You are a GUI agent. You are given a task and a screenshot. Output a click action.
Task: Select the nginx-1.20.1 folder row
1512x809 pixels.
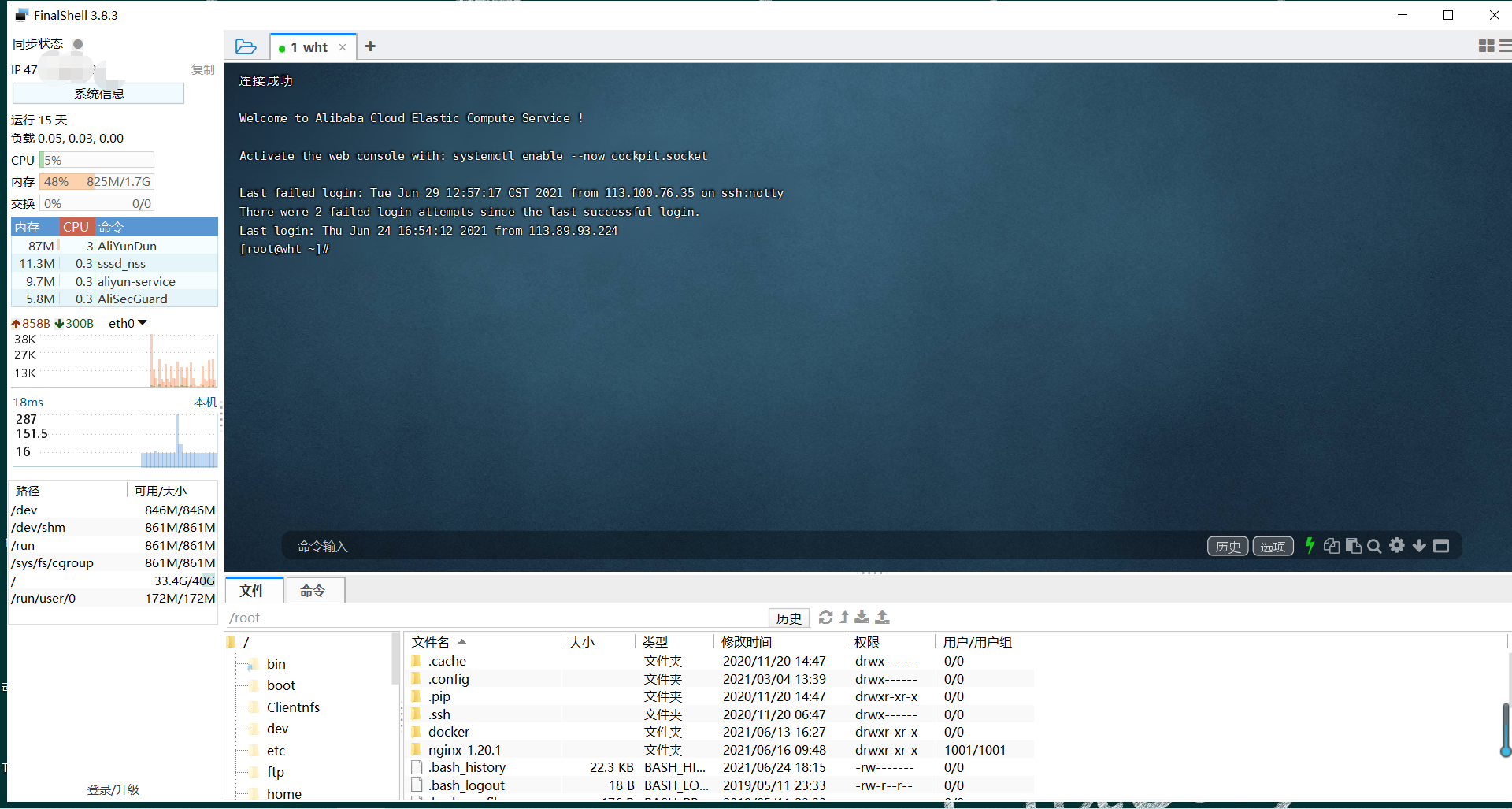(721, 750)
